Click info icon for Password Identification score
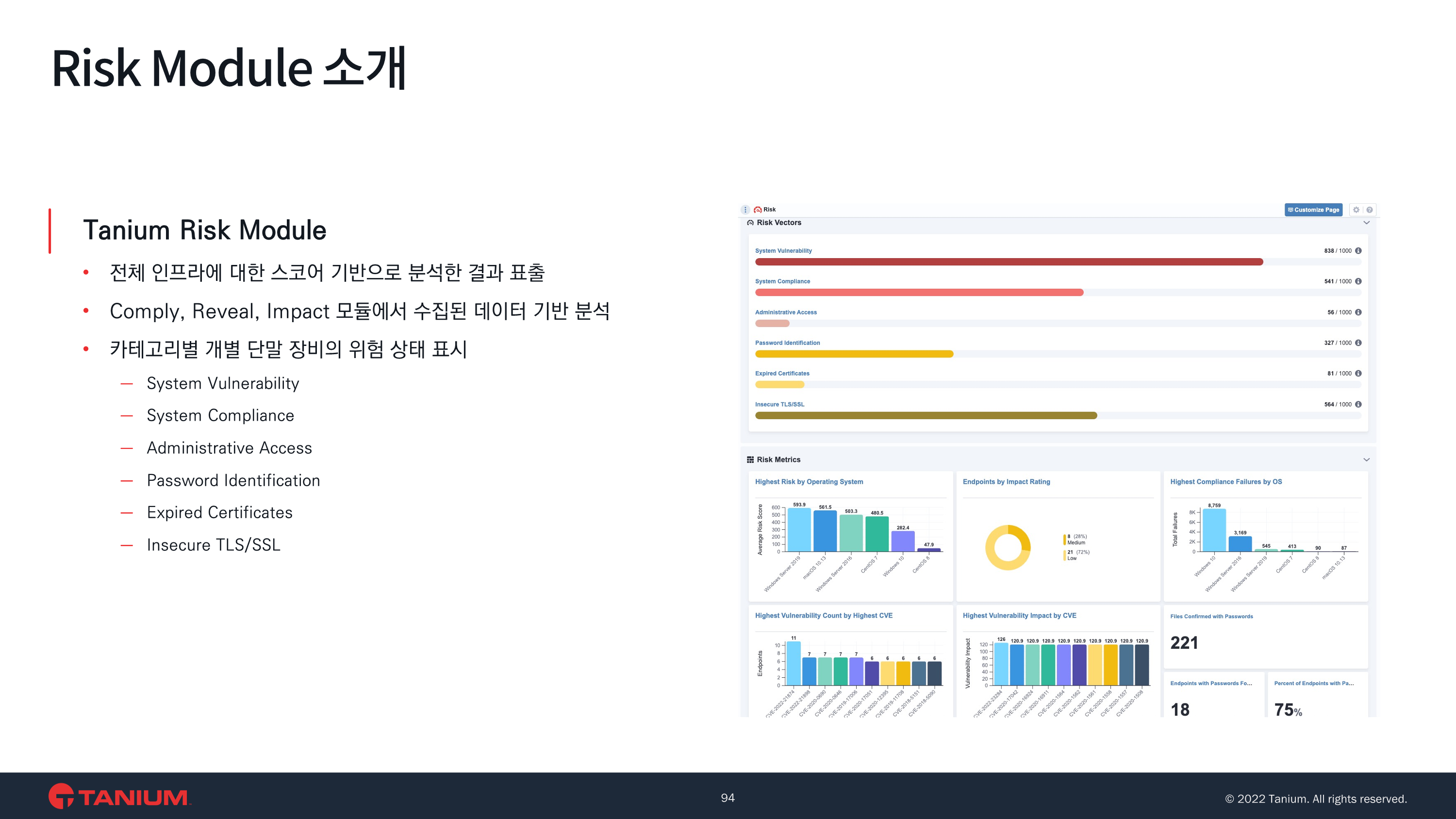 (x=1358, y=343)
